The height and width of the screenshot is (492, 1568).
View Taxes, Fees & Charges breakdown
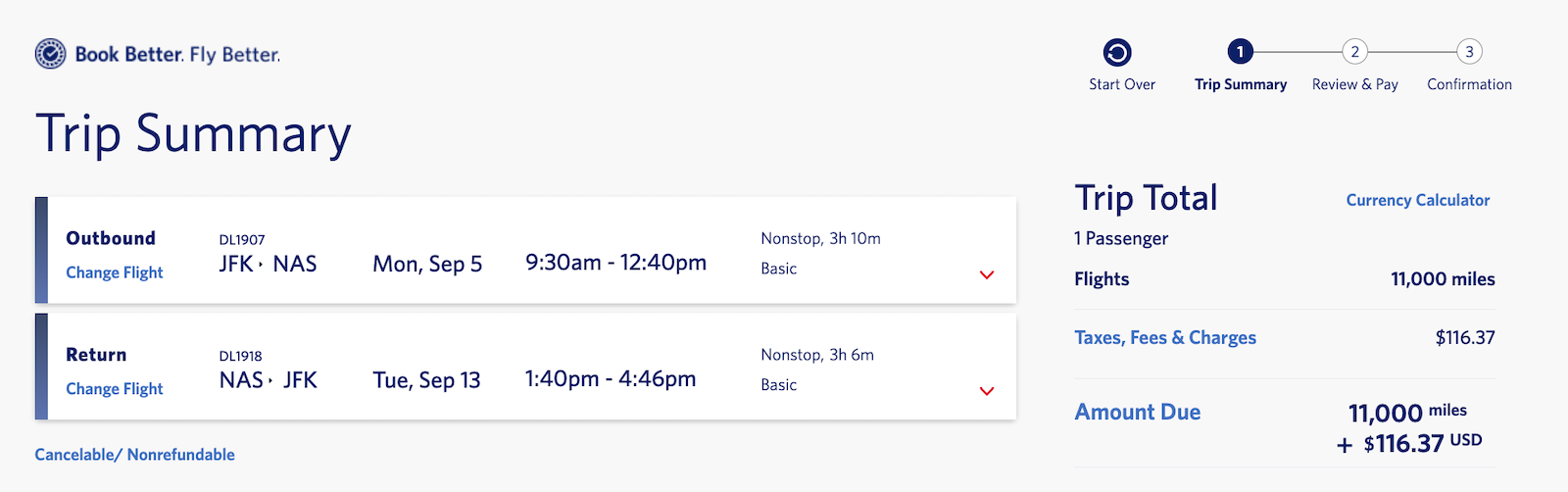pyautogui.click(x=1165, y=337)
